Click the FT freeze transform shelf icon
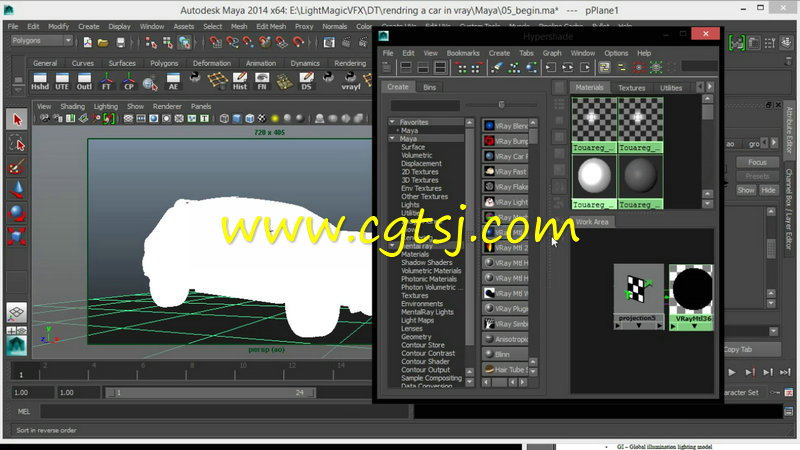800x450 pixels. [106, 81]
